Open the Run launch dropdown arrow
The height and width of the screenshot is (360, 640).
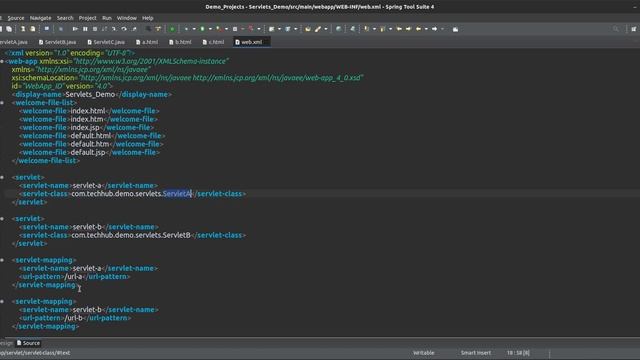(x=210, y=29)
